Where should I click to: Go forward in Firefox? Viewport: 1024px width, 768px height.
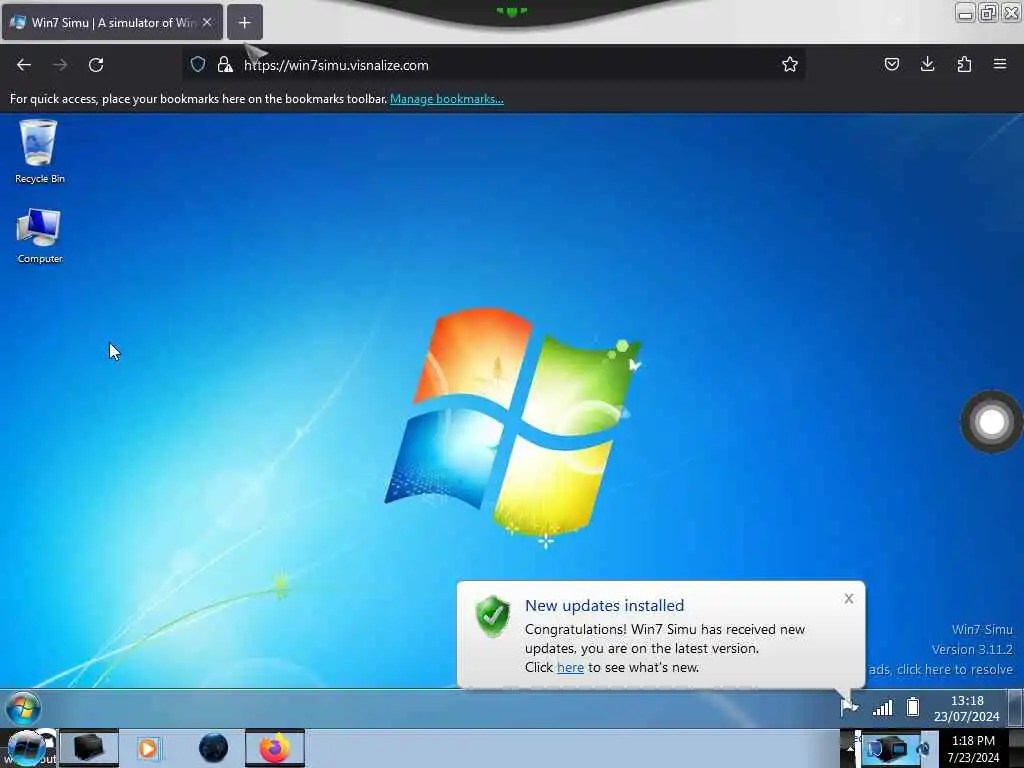[60, 65]
